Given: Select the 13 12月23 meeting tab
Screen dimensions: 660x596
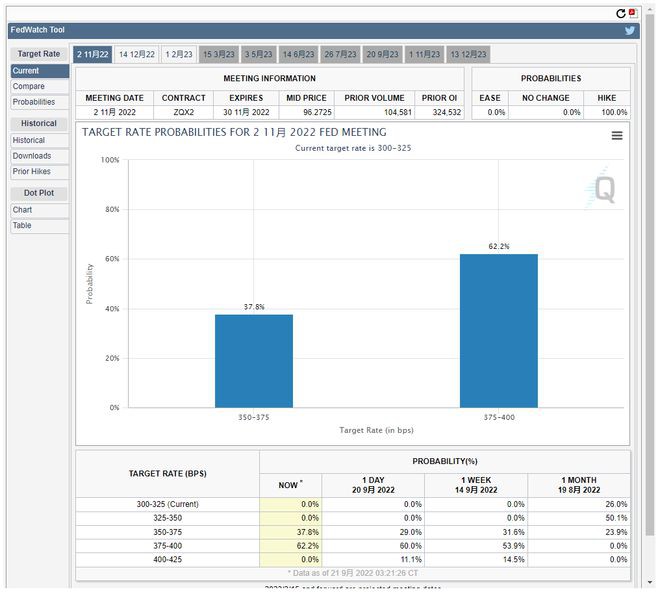Looking at the screenshot, I should (468, 54).
